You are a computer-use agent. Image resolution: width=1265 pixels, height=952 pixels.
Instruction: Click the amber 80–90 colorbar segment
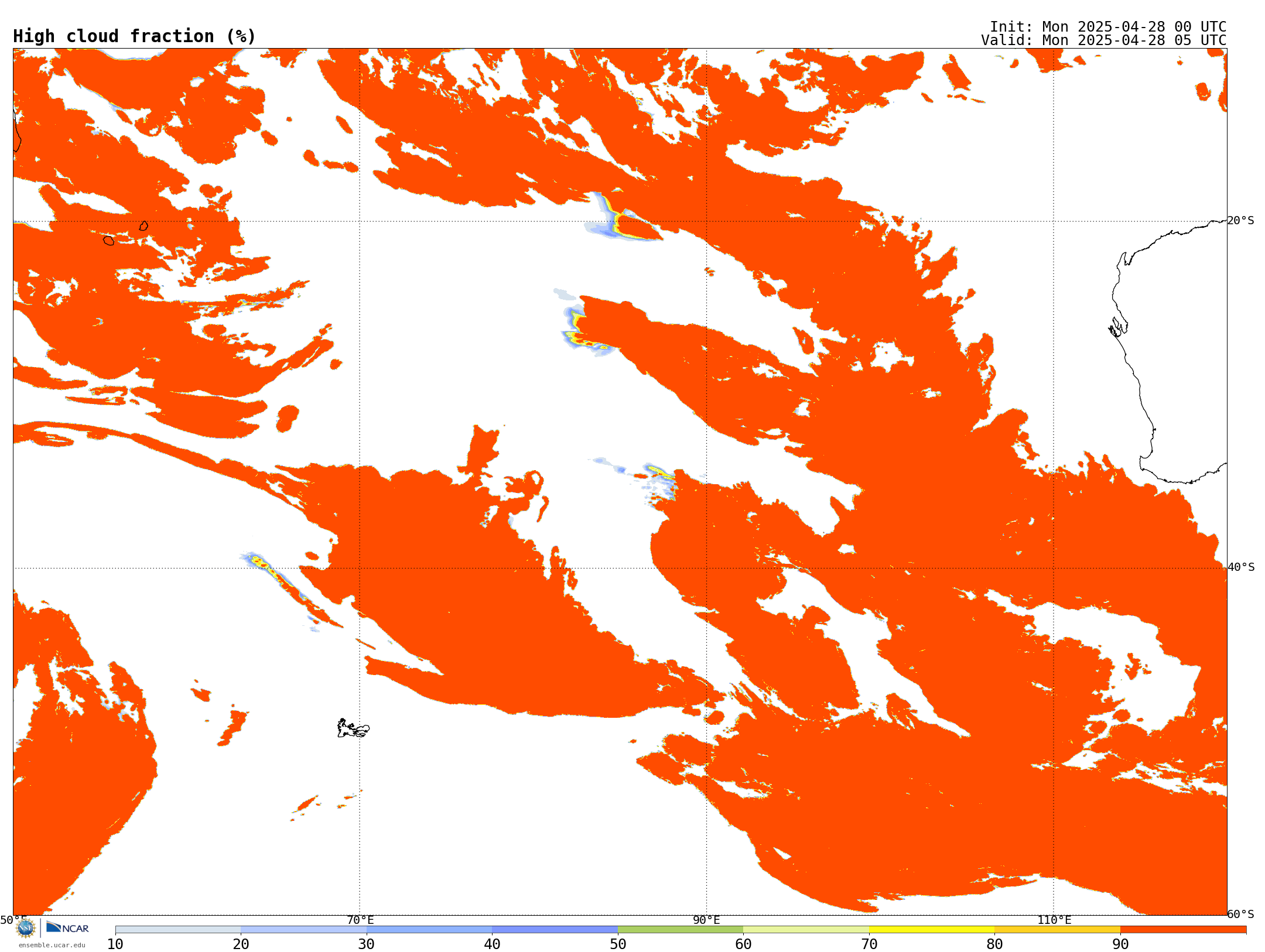[1057, 930]
